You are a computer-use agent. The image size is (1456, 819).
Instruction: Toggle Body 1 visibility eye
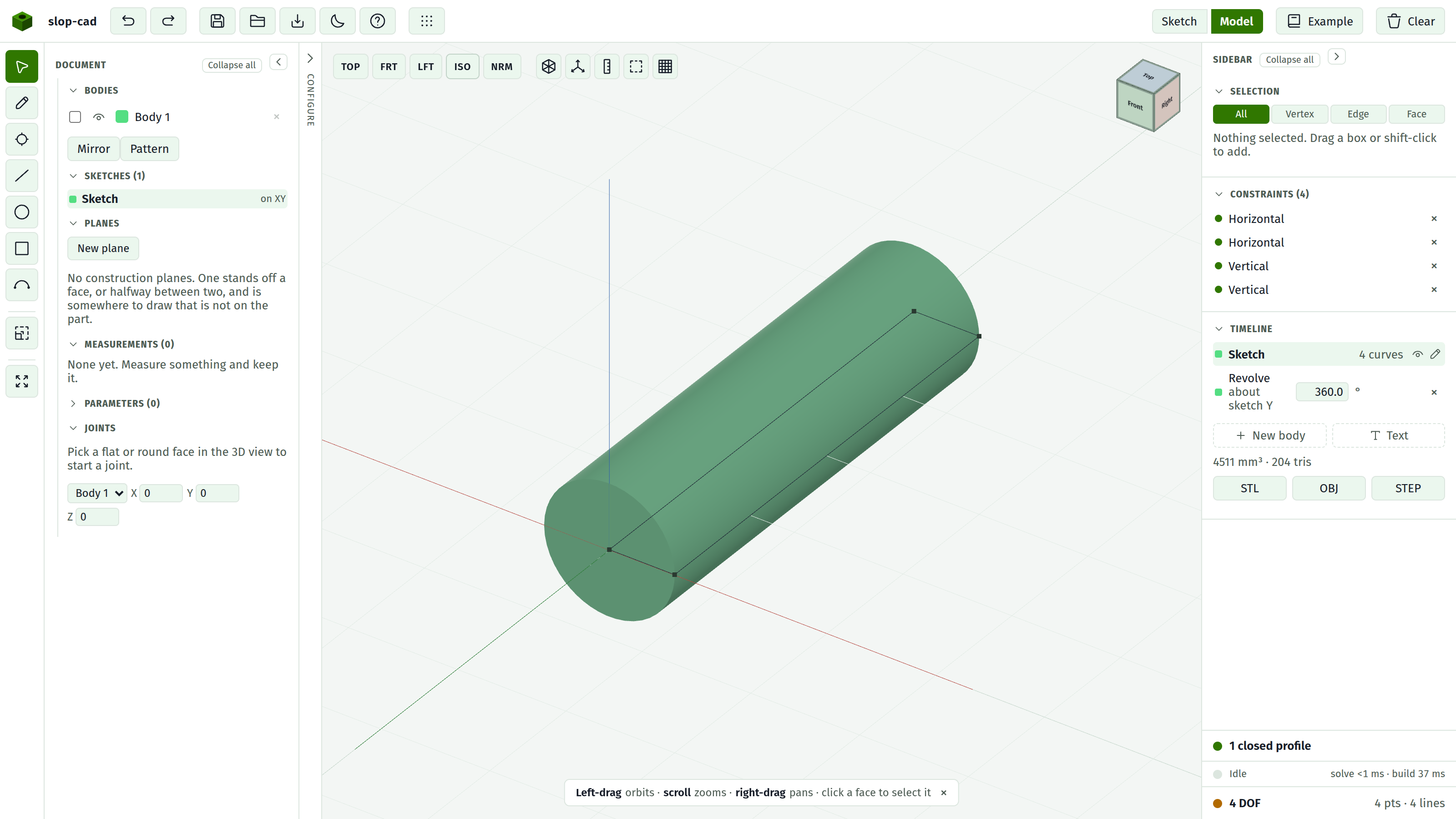tap(99, 117)
